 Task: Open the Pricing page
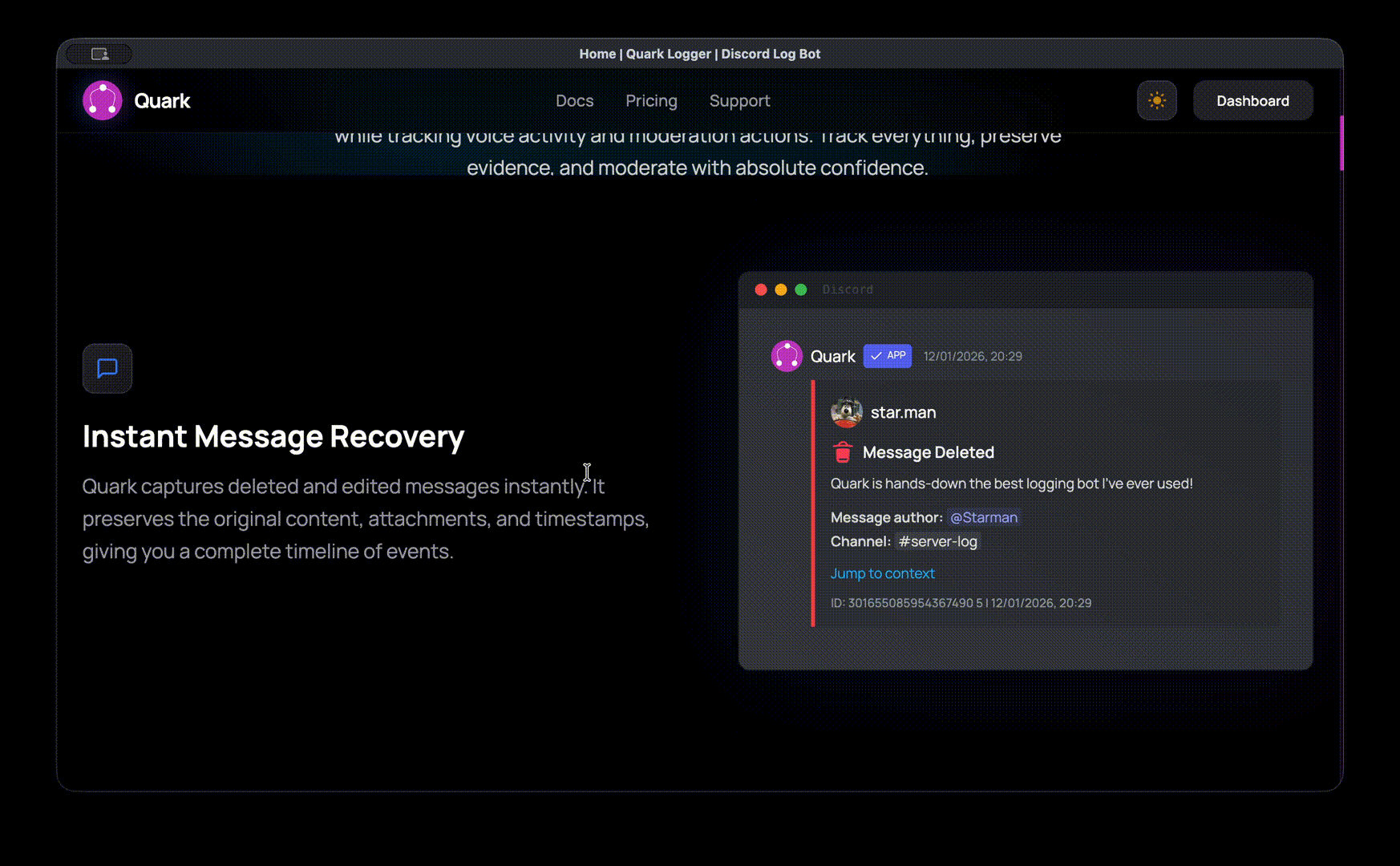pyautogui.click(x=651, y=101)
